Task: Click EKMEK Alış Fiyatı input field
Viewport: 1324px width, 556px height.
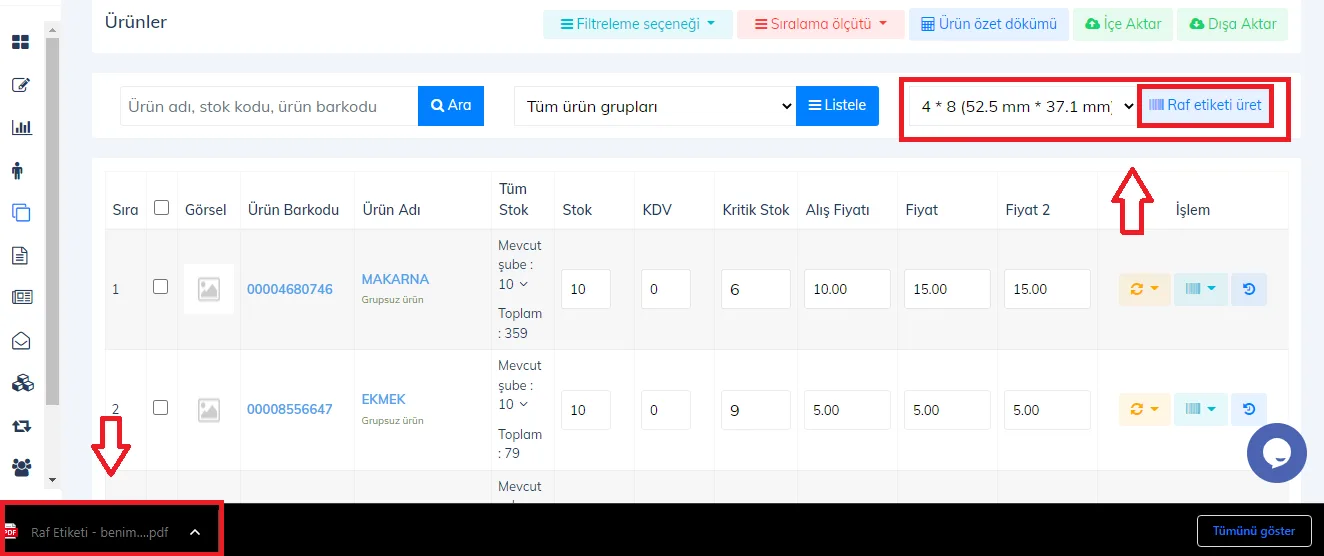Action: (847, 410)
